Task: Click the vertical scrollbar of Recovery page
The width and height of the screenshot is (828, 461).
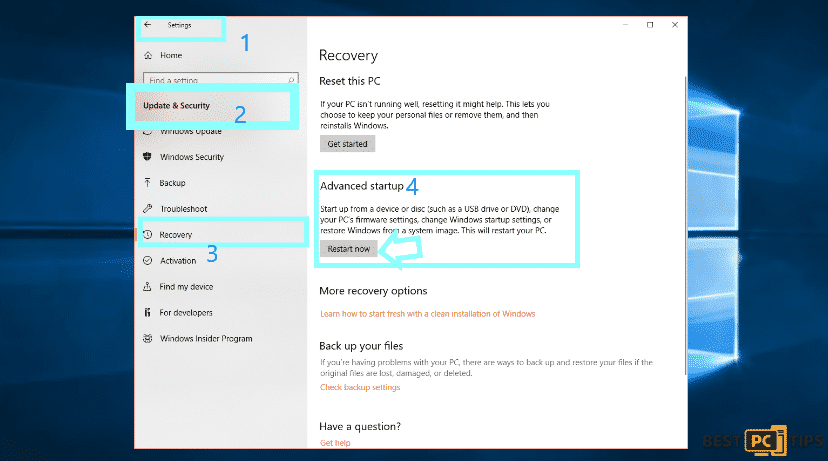Action: point(685,226)
